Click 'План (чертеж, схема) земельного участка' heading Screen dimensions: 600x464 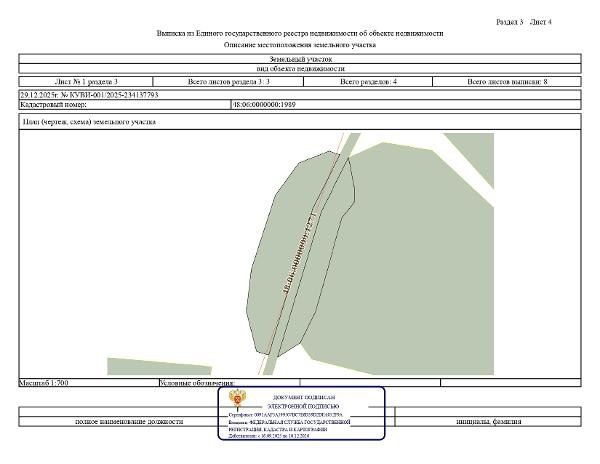89,122
